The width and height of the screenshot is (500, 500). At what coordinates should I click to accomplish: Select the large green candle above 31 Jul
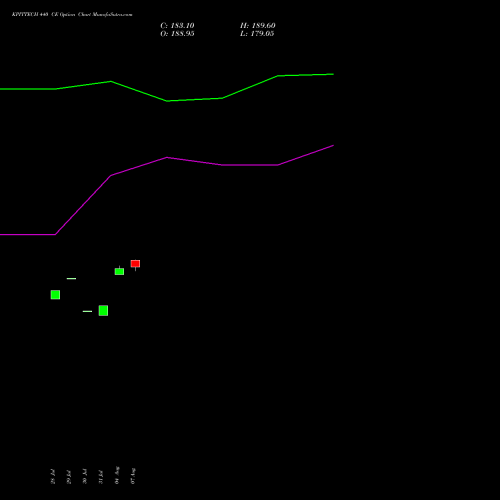[103, 310]
